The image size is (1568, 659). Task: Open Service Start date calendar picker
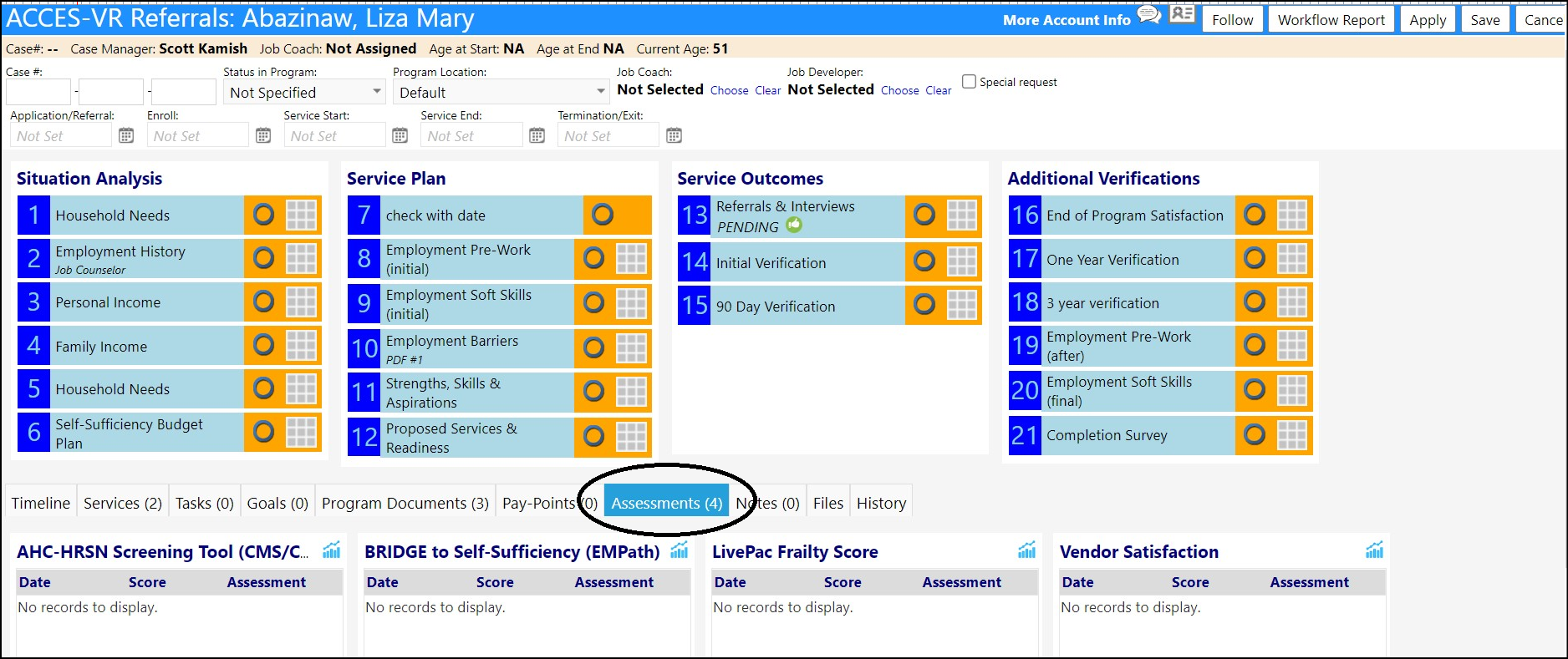[x=400, y=135]
